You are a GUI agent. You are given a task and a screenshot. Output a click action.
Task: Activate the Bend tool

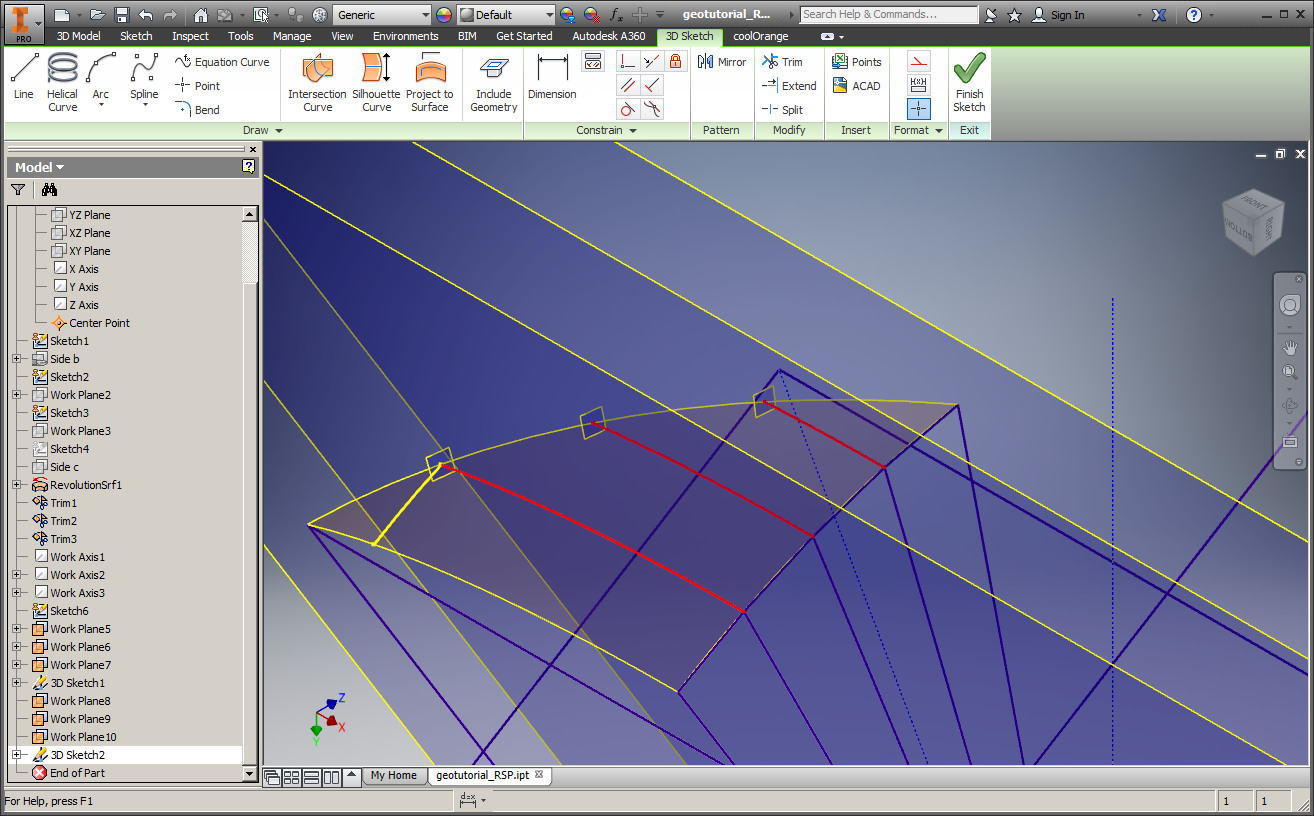[x=197, y=110]
